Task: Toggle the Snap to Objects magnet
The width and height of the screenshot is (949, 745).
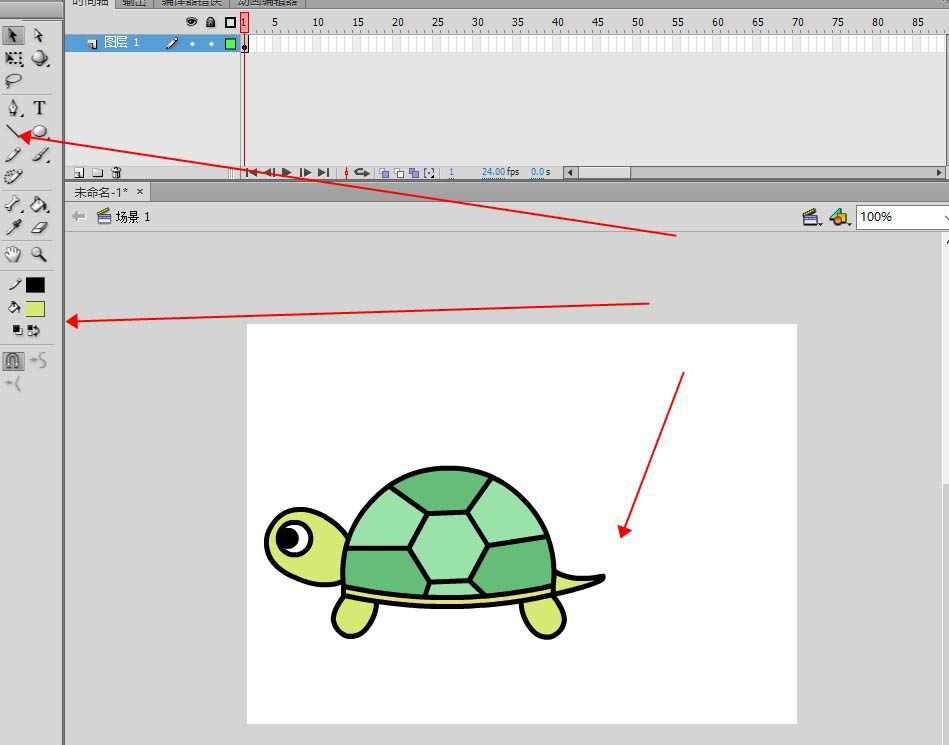Action: coord(13,361)
